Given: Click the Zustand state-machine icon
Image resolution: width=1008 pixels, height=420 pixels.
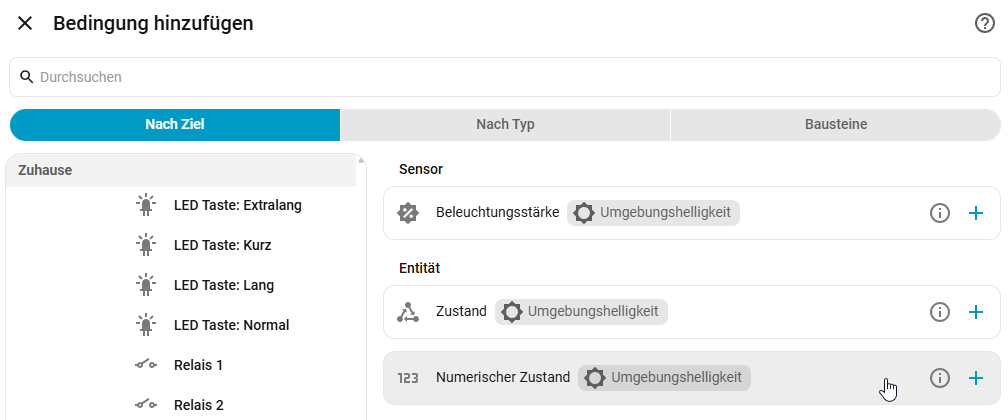Looking at the screenshot, I should click(x=408, y=312).
